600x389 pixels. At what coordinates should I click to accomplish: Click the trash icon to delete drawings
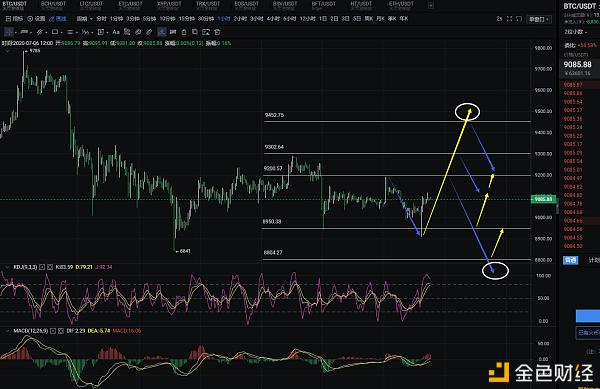[x=217, y=32]
